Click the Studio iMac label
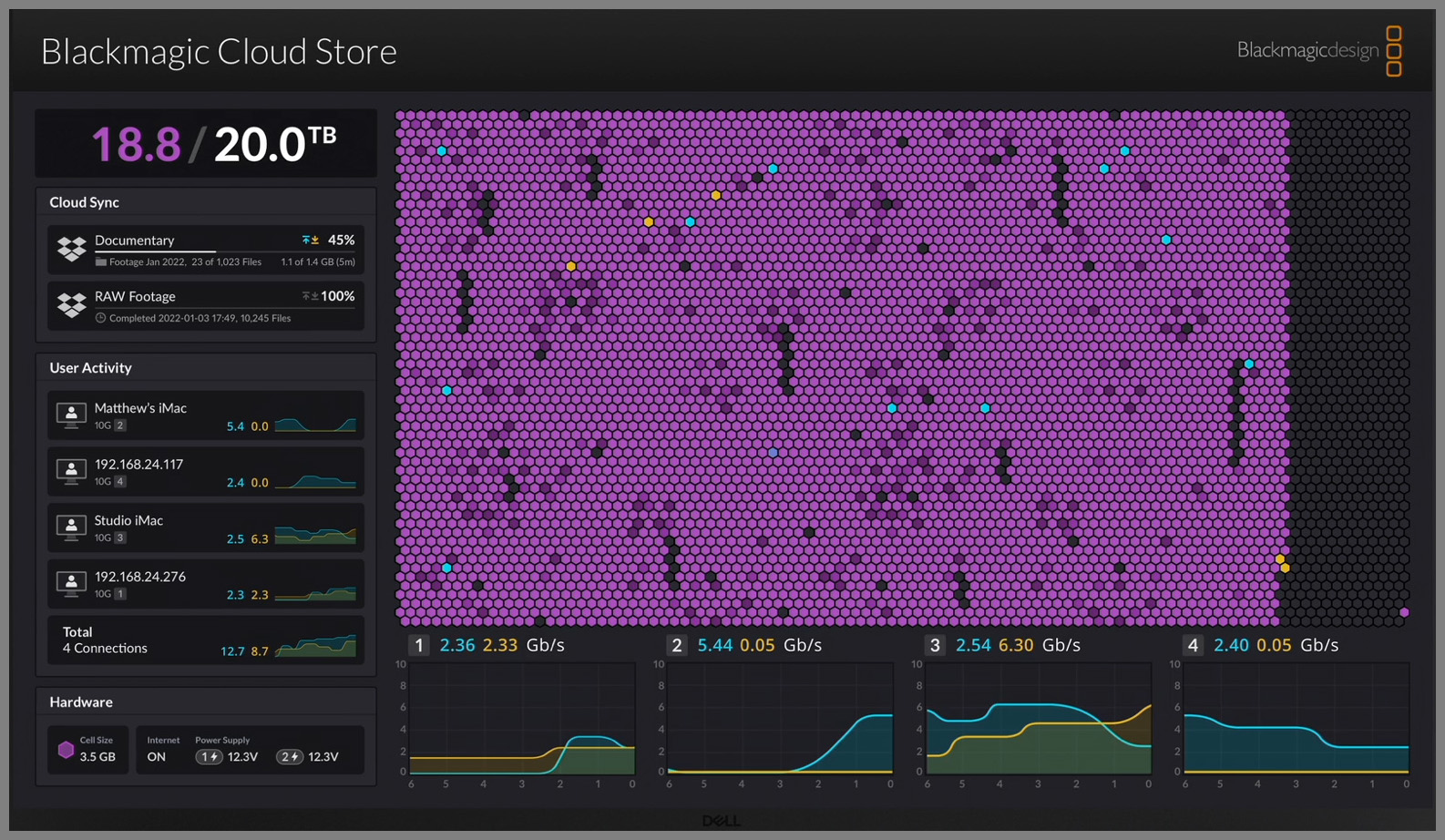 pos(128,521)
